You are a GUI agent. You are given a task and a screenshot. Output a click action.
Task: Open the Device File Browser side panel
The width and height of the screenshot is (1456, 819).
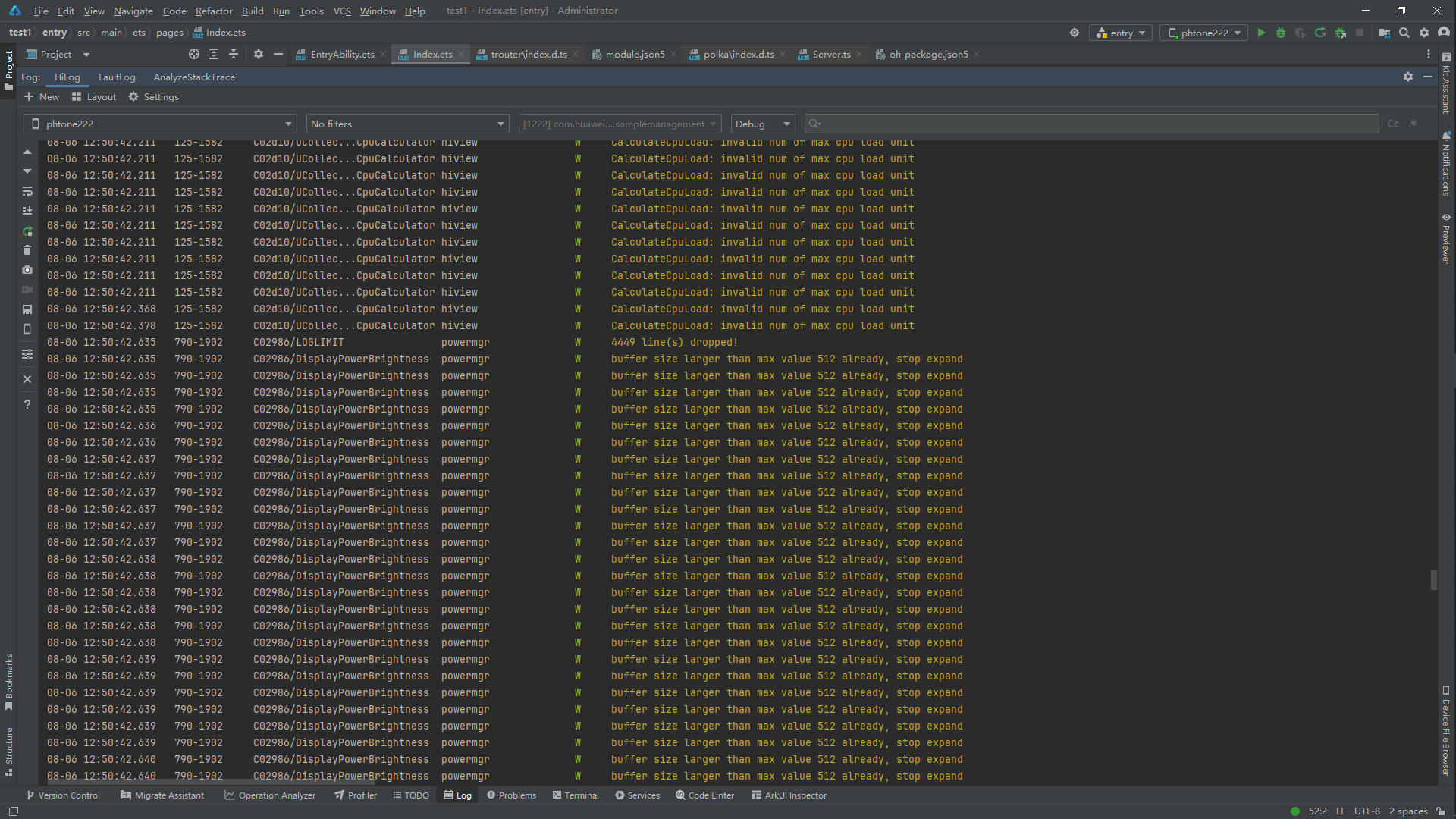pos(1446,731)
